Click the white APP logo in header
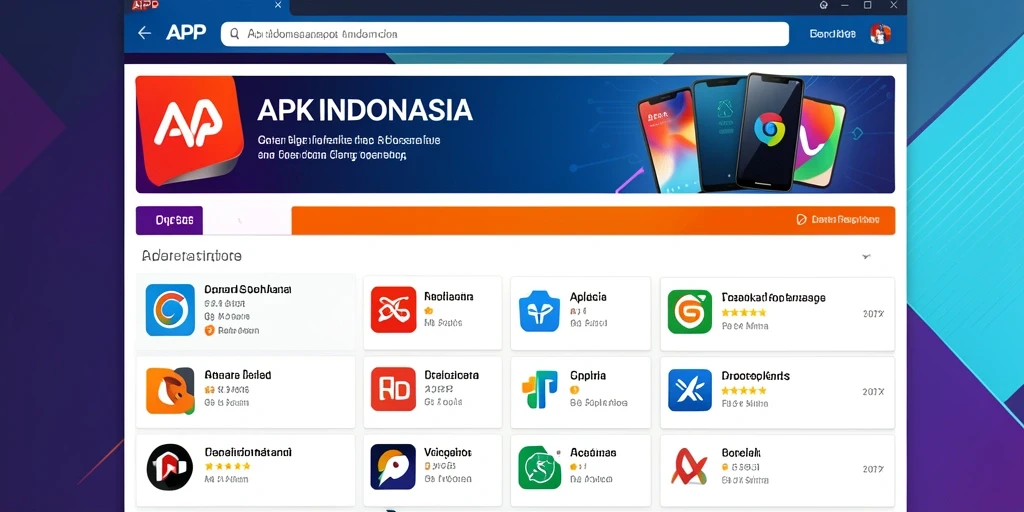 pyautogui.click(x=186, y=33)
